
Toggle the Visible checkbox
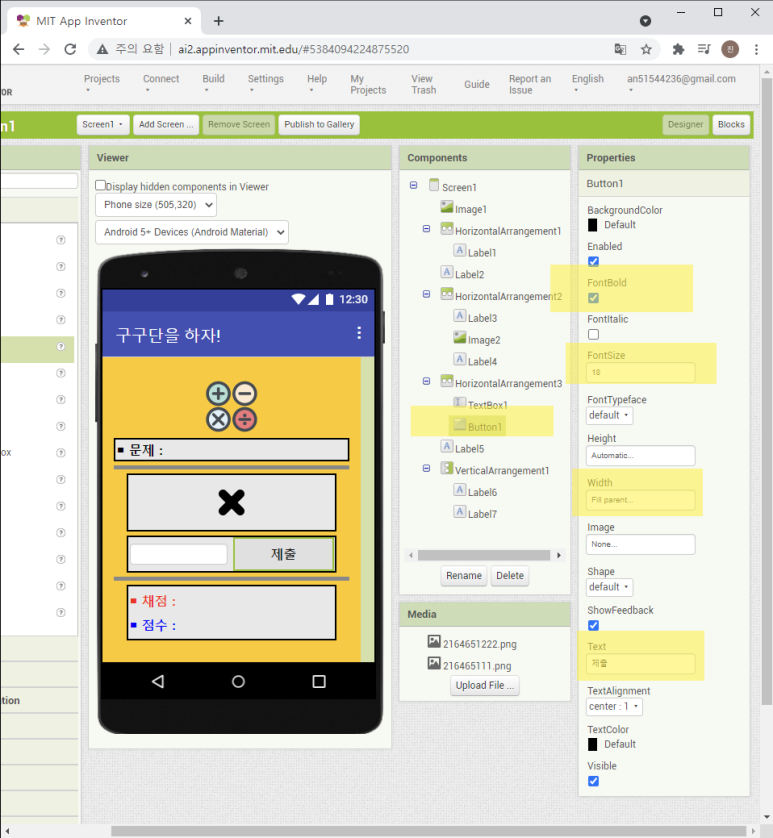(x=593, y=781)
